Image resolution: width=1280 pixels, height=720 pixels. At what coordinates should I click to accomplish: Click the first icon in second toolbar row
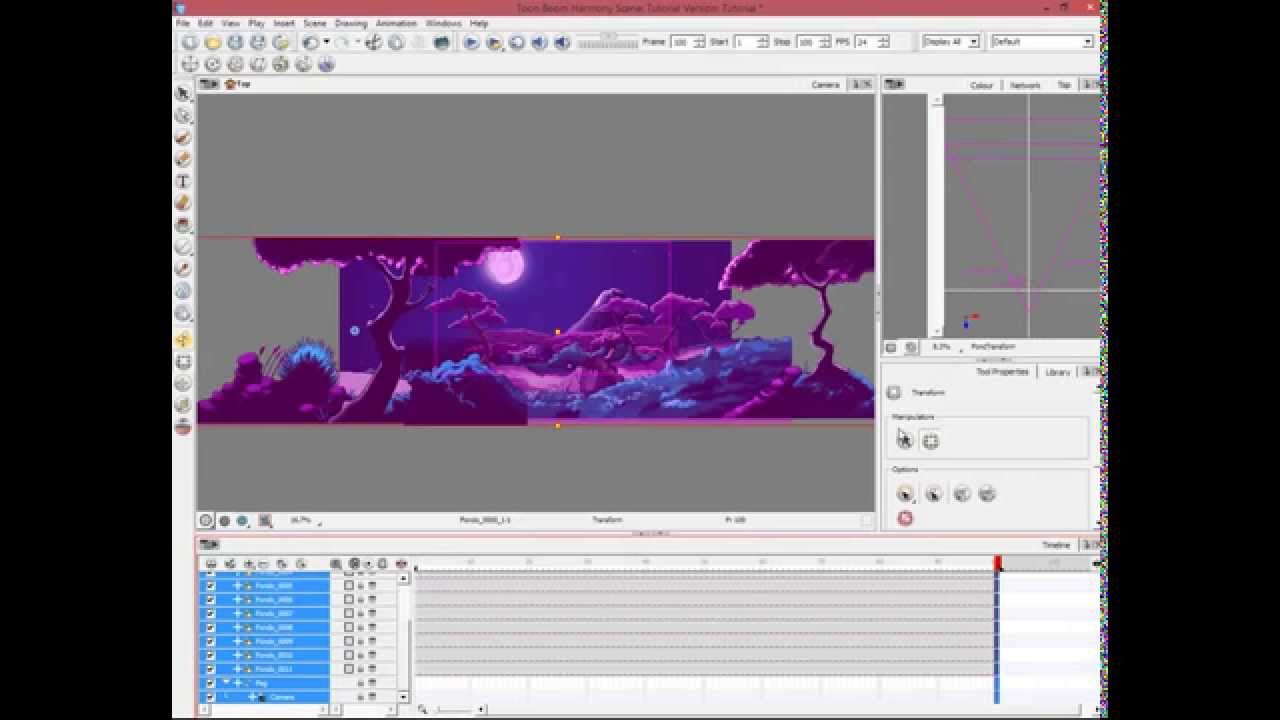(x=190, y=64)
